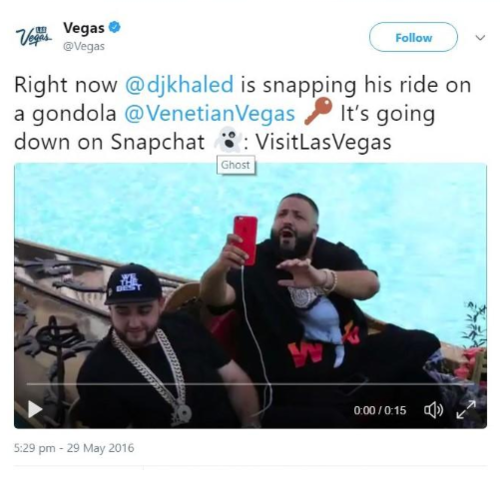Click the blue verified badge
This screenshot has height=482, width=500.
(115, 27)
